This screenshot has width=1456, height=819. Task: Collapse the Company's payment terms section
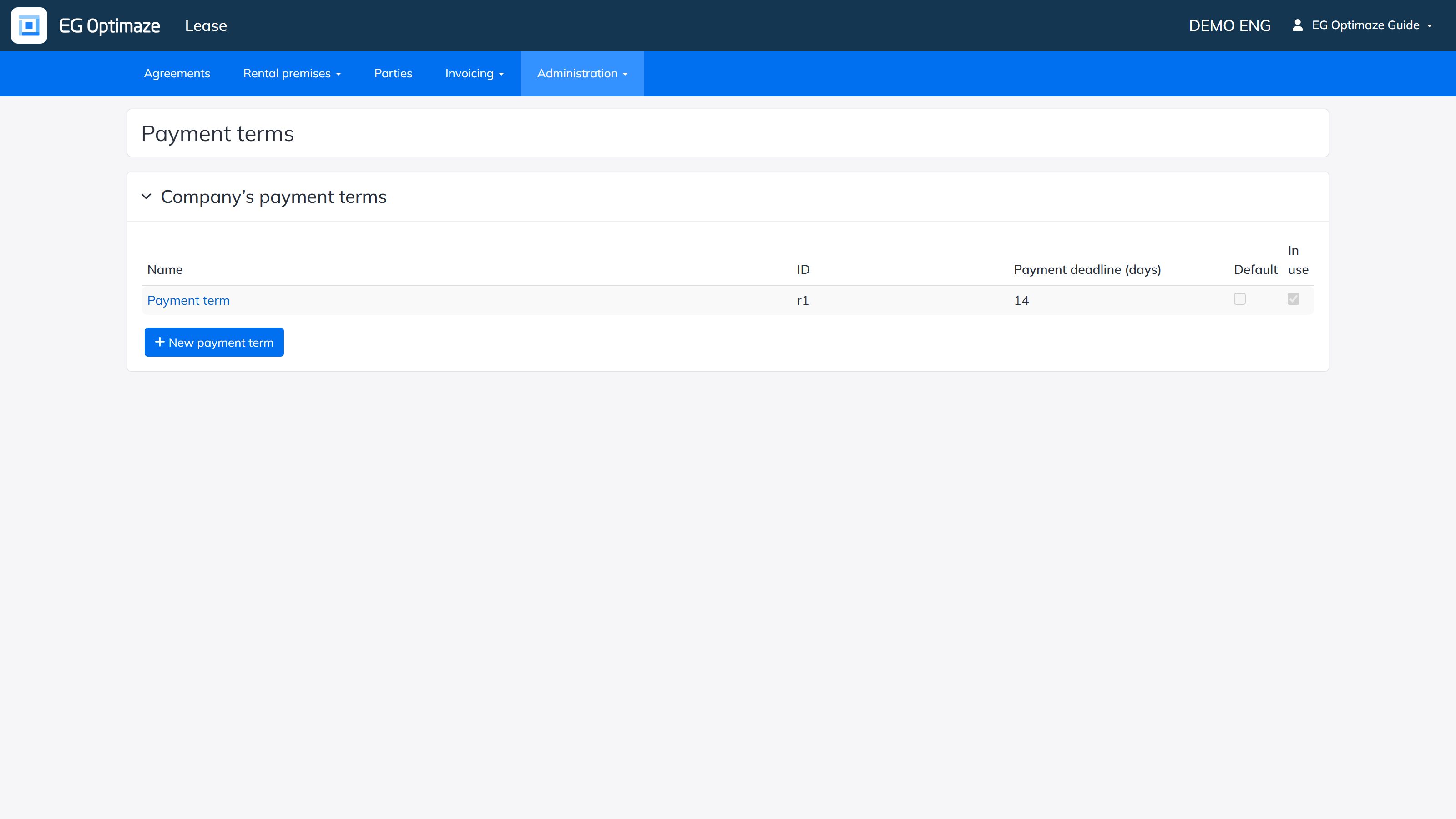tap(147, 197)
